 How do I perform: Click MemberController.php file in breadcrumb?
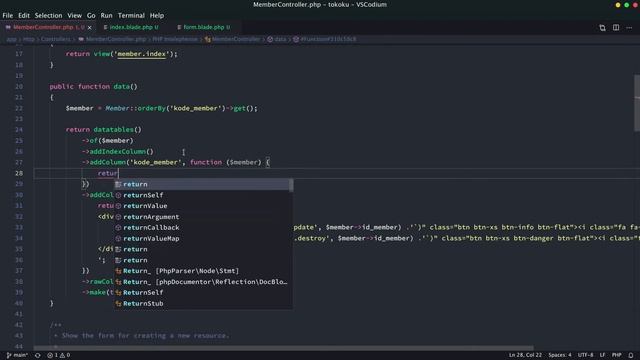click(x=116, y=39)
